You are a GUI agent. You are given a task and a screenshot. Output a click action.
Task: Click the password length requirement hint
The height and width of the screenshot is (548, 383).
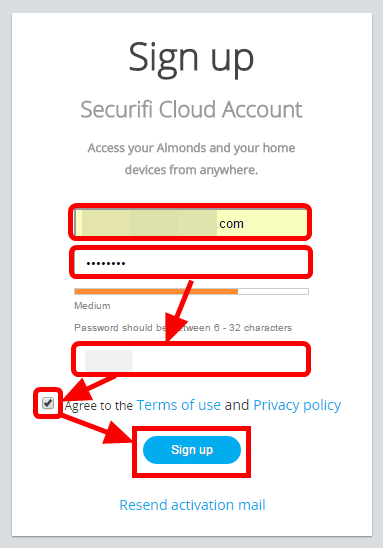[183, 328]
